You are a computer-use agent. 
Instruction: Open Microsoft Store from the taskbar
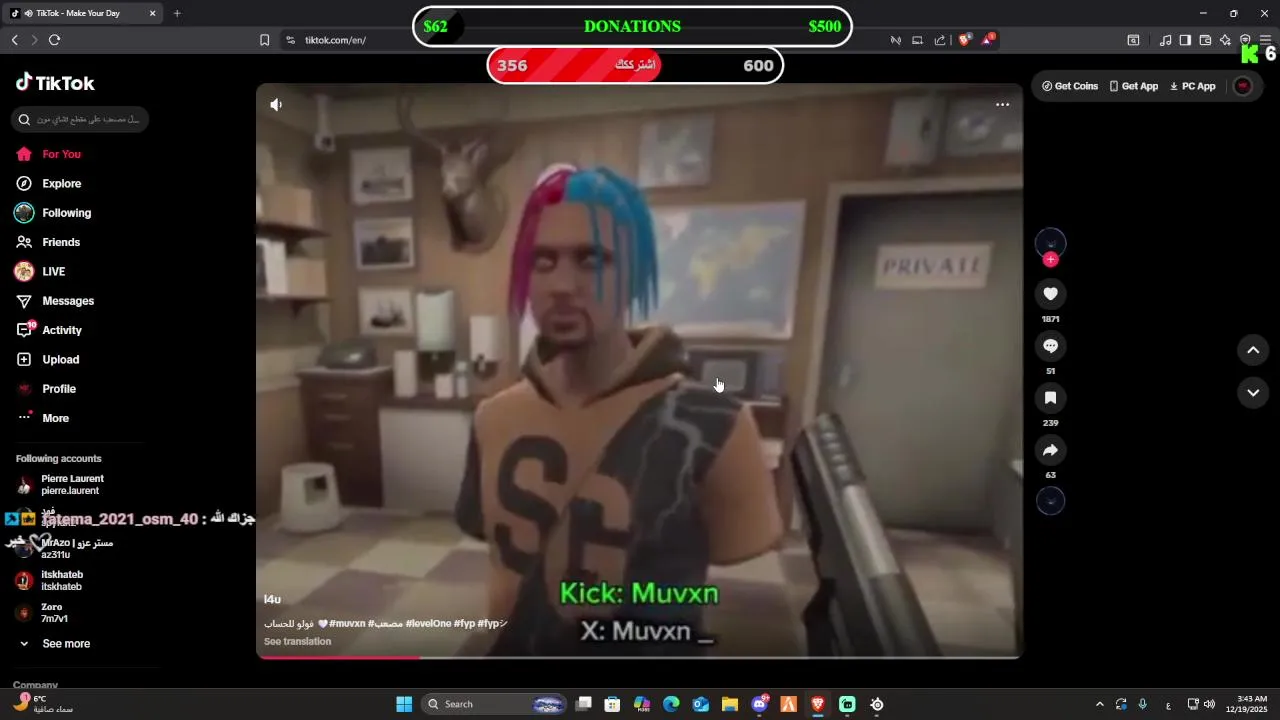point(612,704)
